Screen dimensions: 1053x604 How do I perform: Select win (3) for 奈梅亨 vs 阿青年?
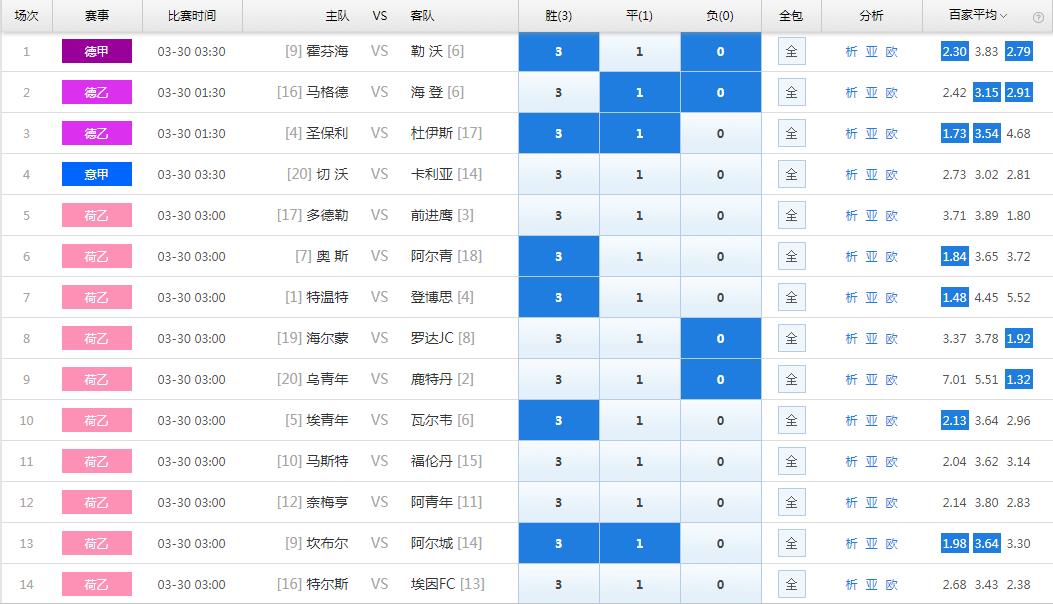pyautogui.click(x=559, y=503)
